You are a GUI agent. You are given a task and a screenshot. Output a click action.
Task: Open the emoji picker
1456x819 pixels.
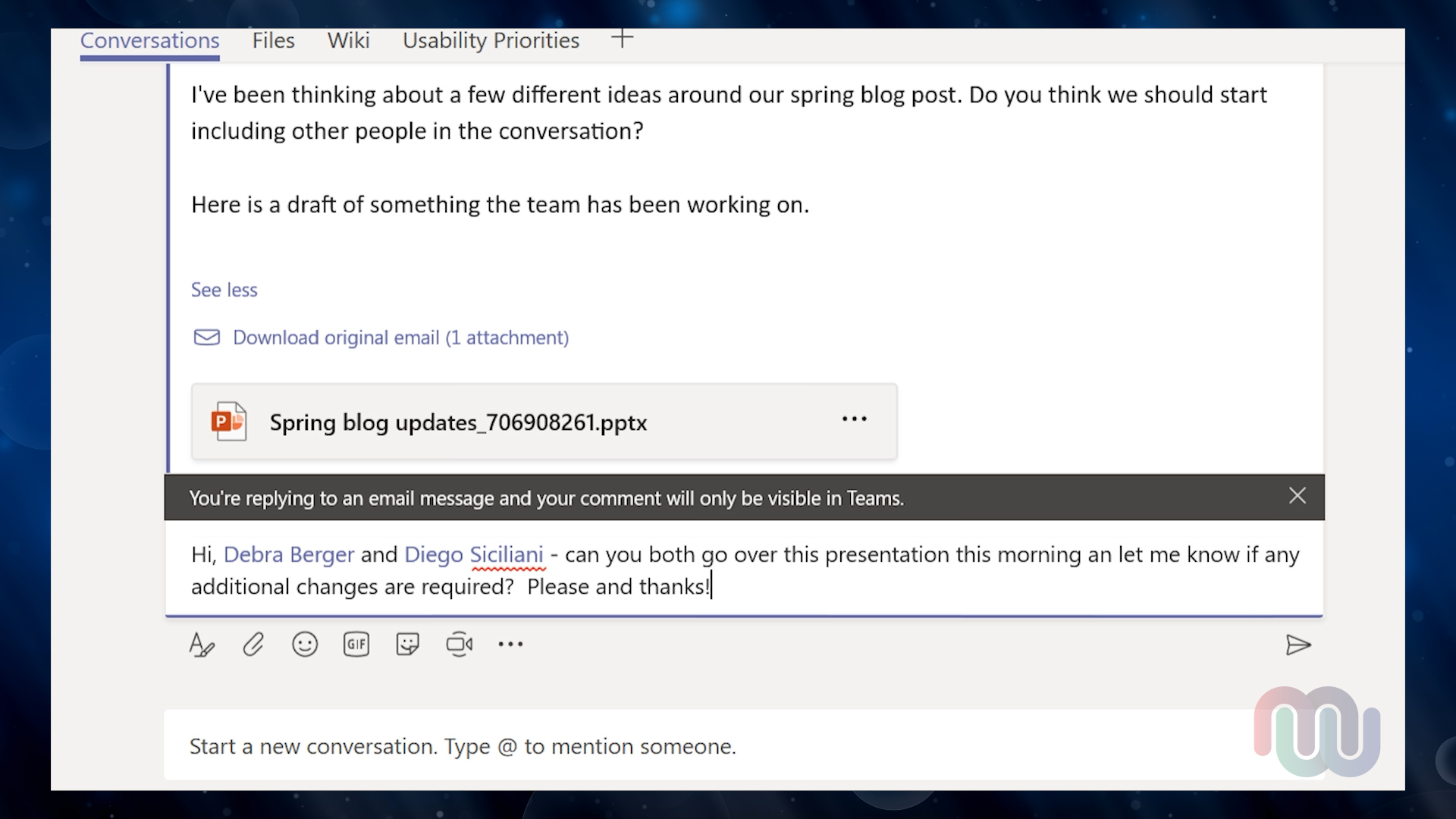click(x=305, y=645)
